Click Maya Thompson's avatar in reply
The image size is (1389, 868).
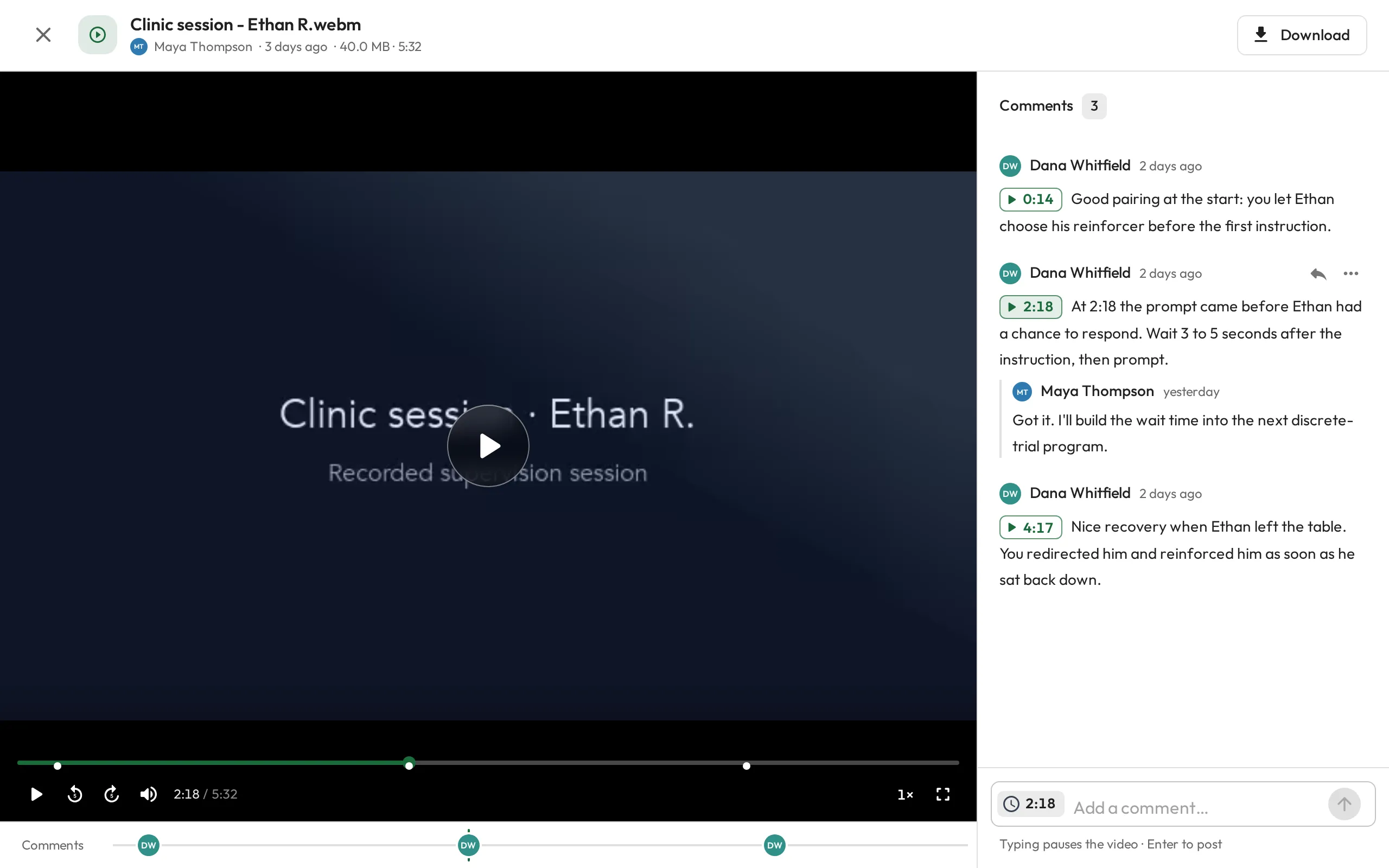1022,392
